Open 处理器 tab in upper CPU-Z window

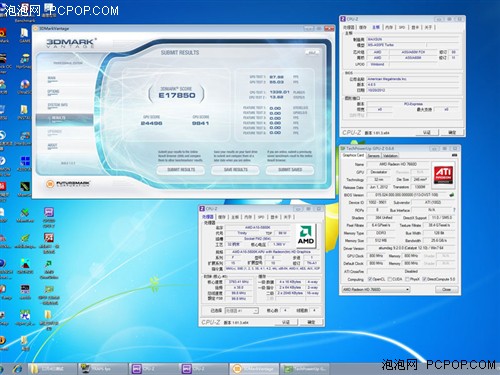pos(349,27)
